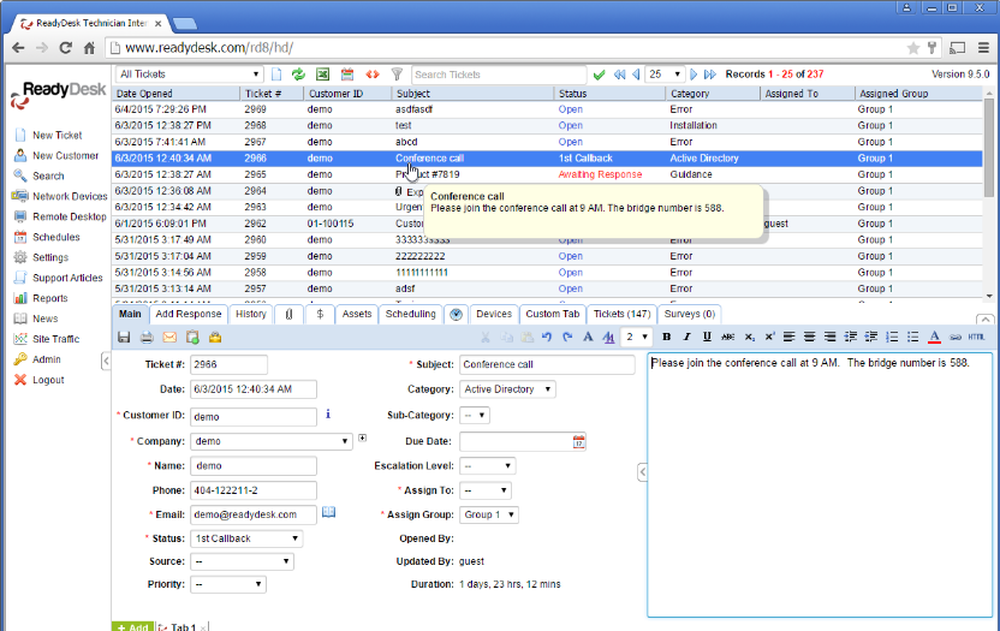The image size is (1000, 631).
Task: Jump to first page of records
Action: click(619, 75)
